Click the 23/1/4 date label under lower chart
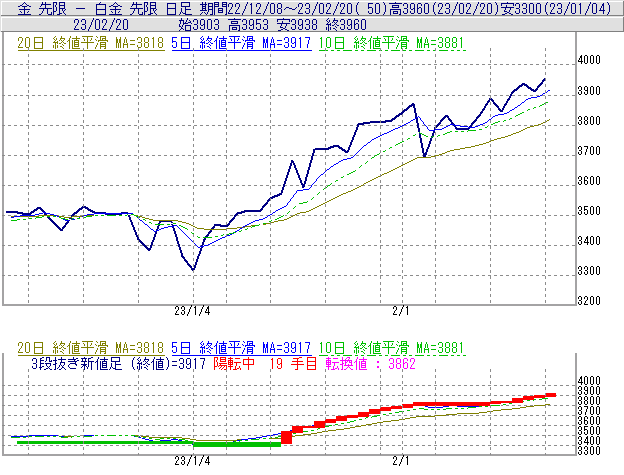 (192, 461)
